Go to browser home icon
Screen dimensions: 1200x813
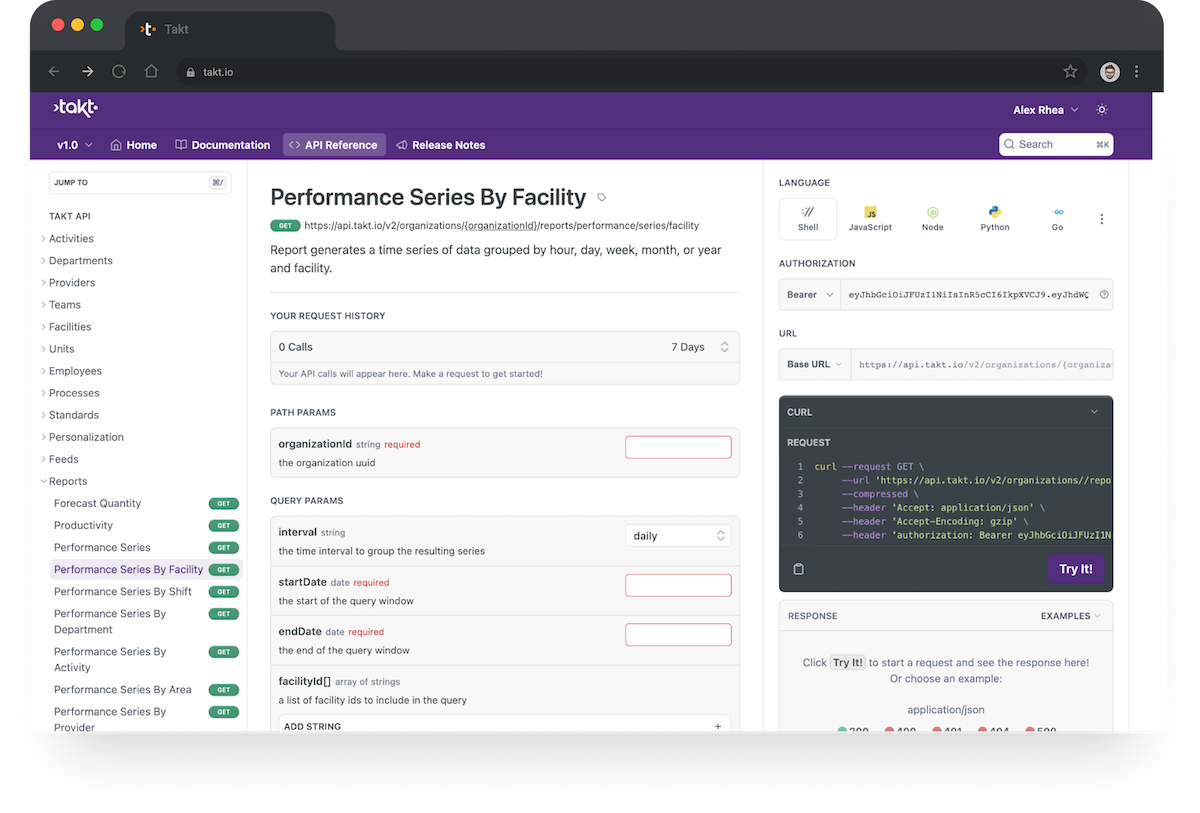[x=151, y=72]
